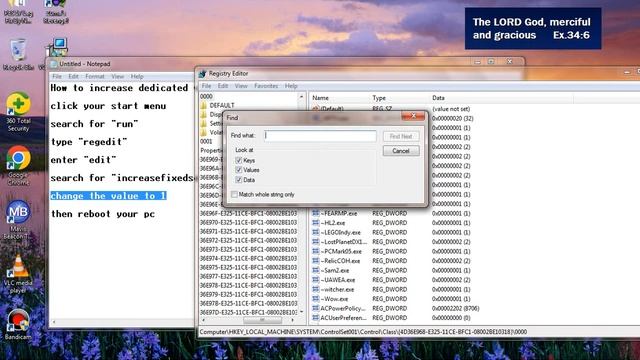Open Registry Editor Edit menu
This screenshot has width=640, height=360.
223,86
